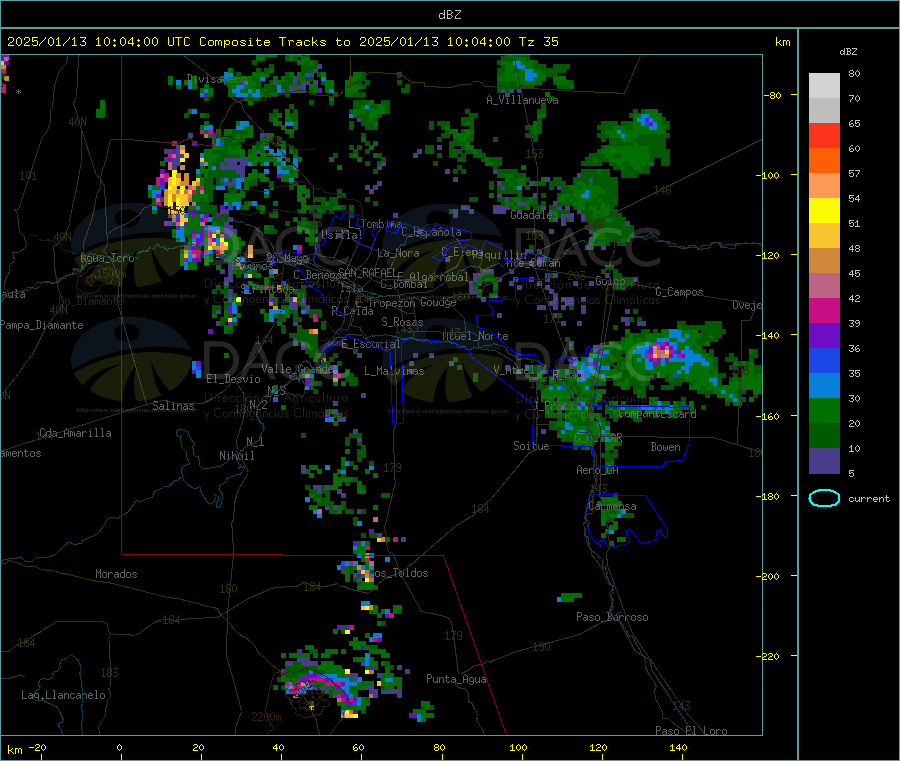The width and height of the screenshot is (900, 761).
Task: Click the C_Espanola location label
Action: point(431,232)
